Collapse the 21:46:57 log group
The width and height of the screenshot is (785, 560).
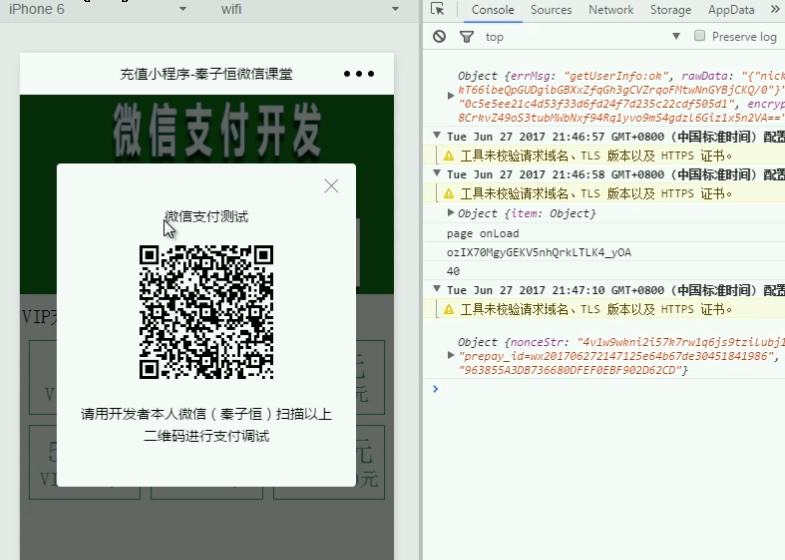pos(437,135)
